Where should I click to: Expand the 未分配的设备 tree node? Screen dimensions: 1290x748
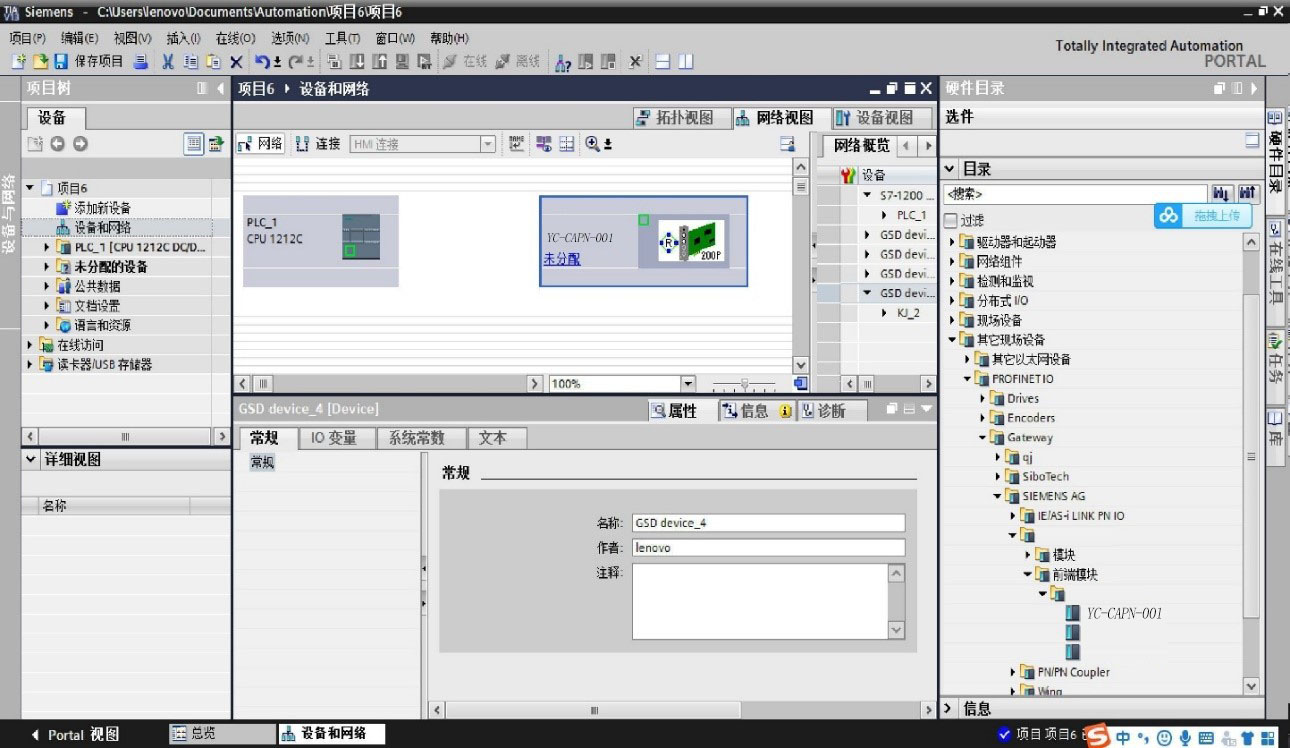coord(46,267)
